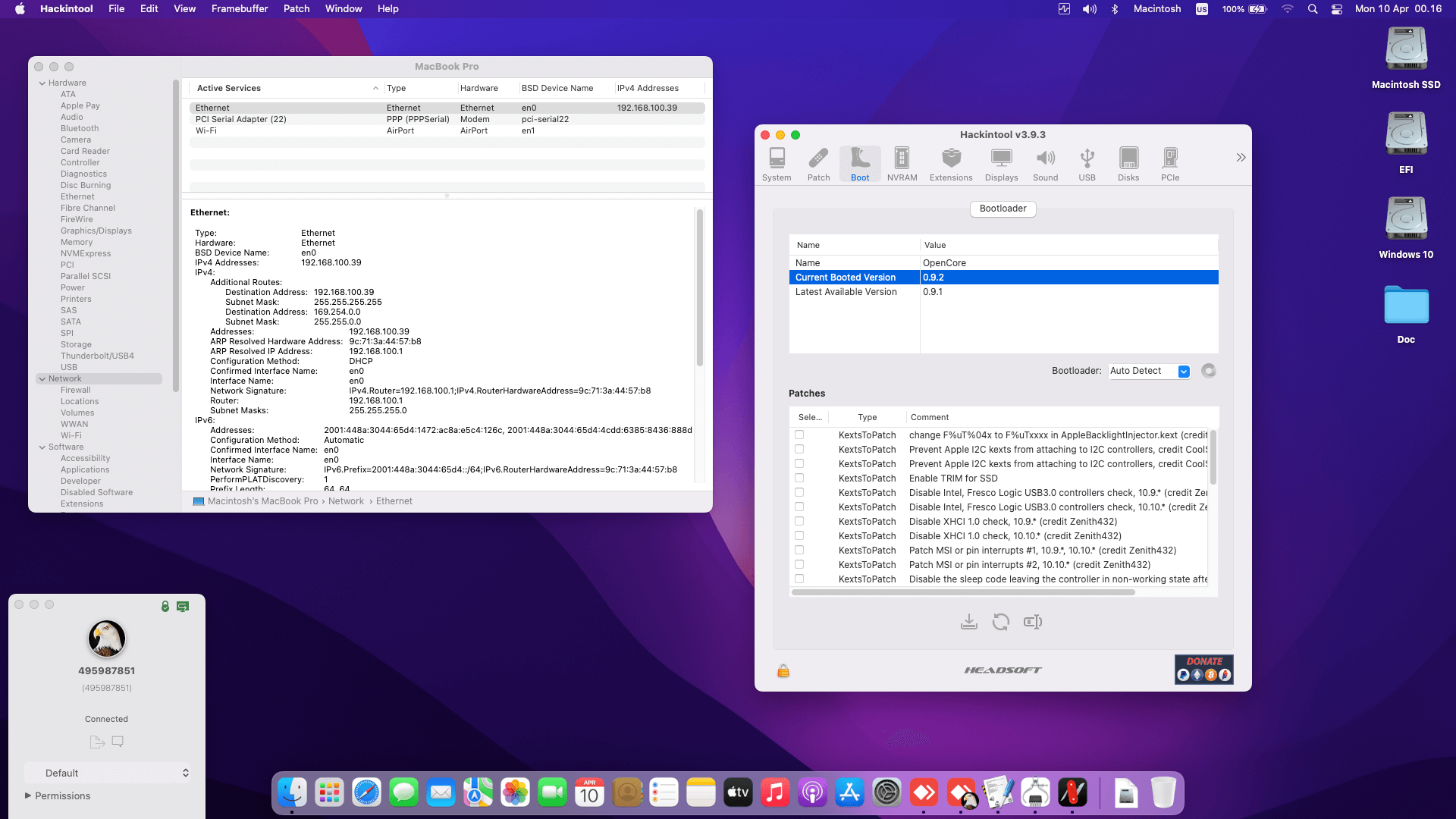This screenshot has width=1456, height=819.
Task: Open the Displays section in Hackintool
Action: tap(1001, 164)
